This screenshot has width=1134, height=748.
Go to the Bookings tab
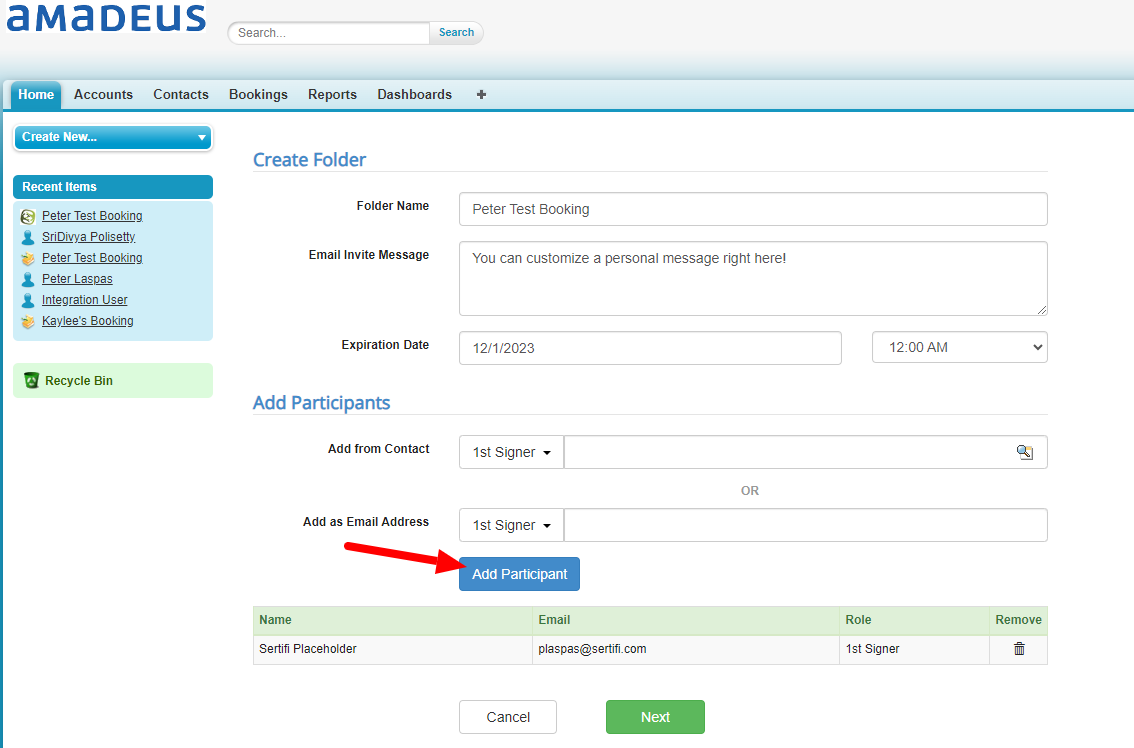(258, 95)
